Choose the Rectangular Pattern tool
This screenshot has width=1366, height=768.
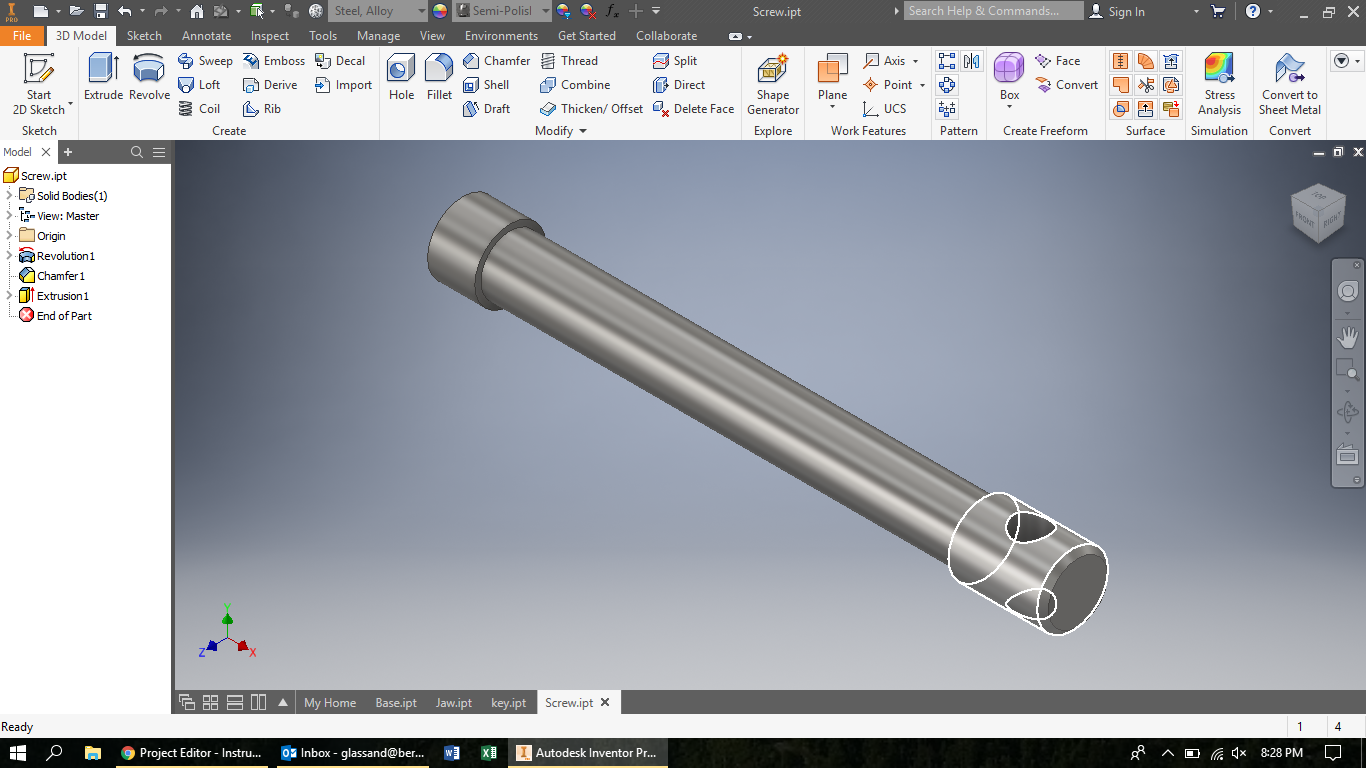pos(946,61)
